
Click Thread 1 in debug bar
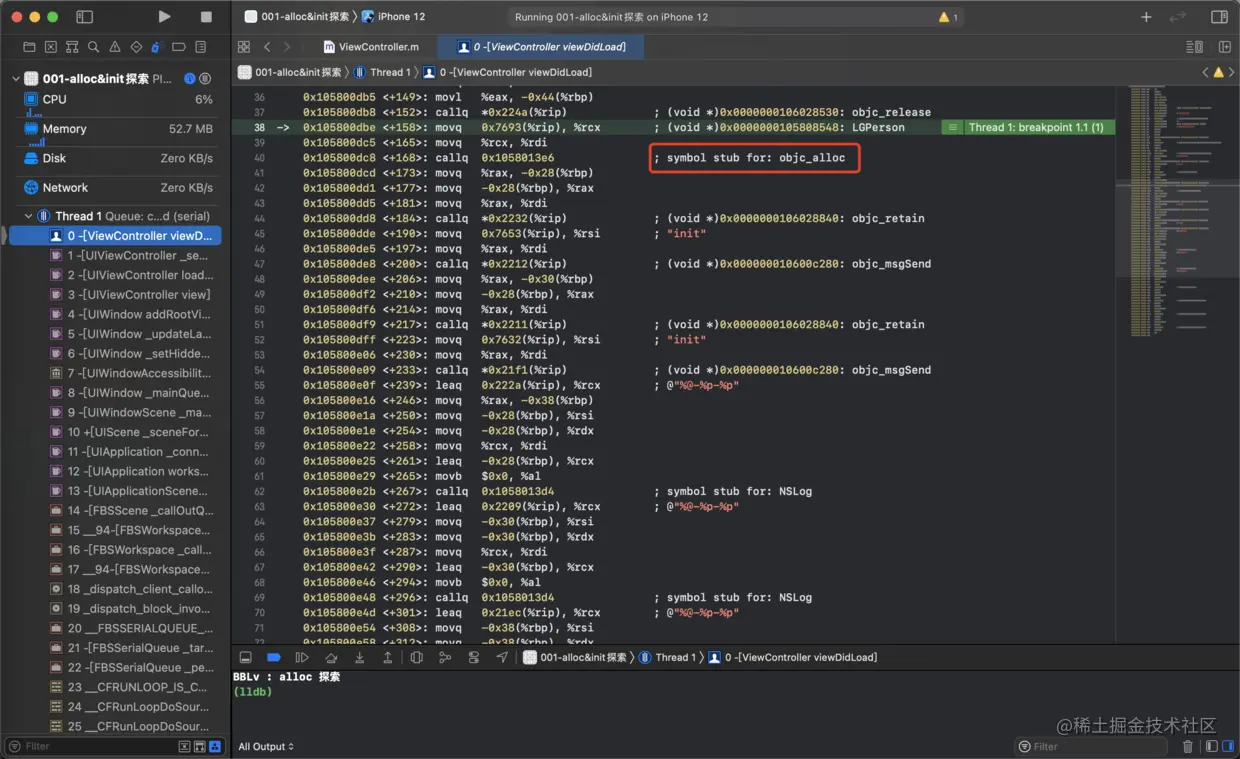coord(667,657)
